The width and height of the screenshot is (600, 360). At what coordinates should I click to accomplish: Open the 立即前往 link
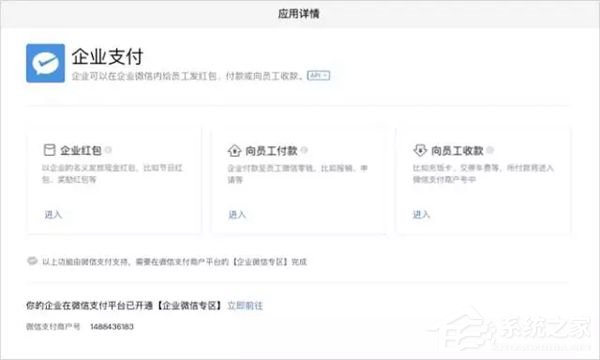245,306
